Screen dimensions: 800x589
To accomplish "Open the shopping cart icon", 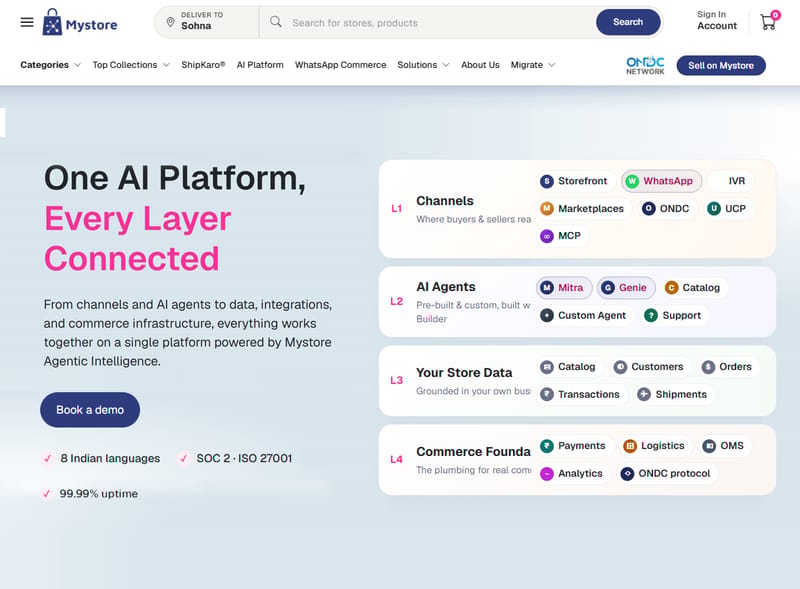I will coord(768,22).
